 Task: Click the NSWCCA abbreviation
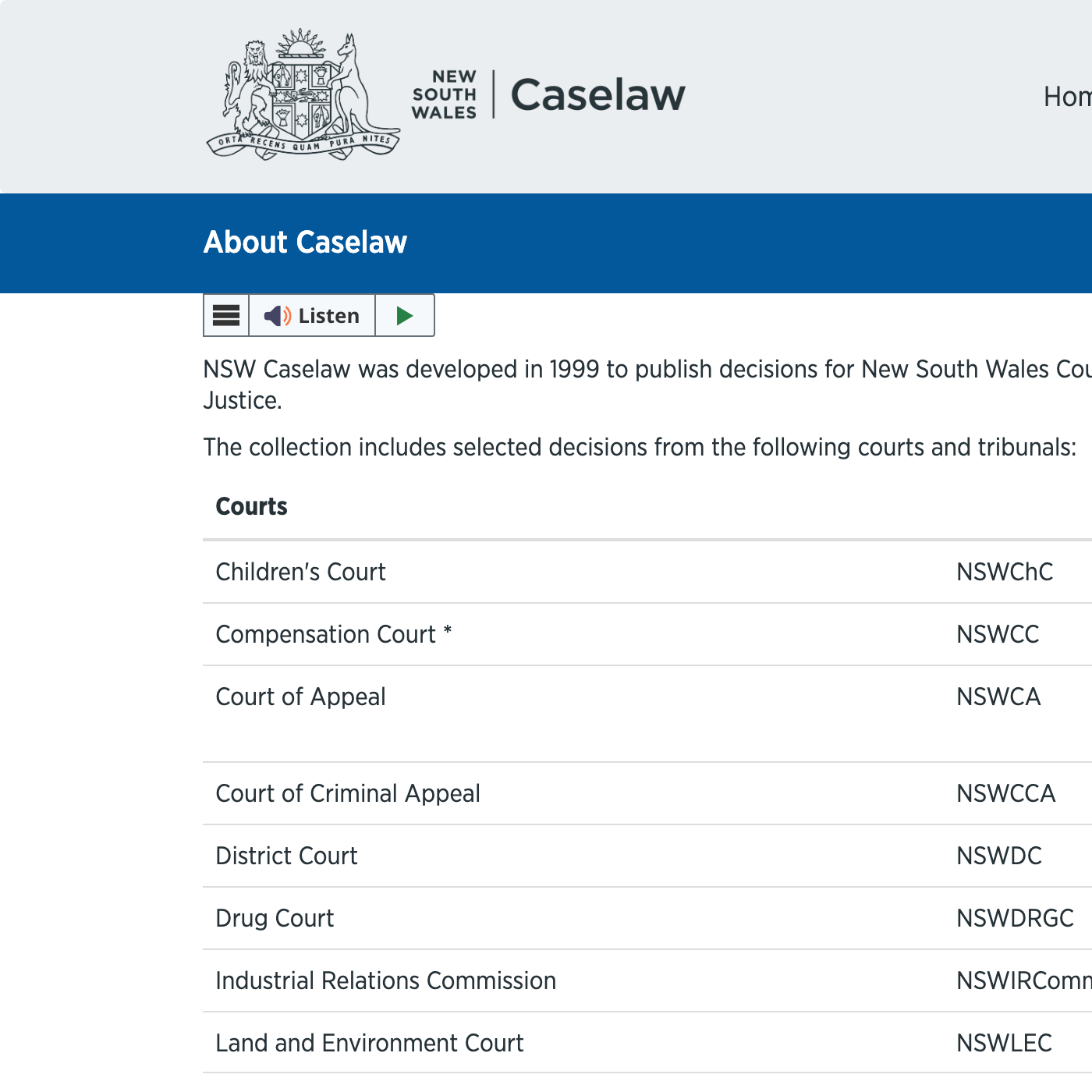[1006, 793]
